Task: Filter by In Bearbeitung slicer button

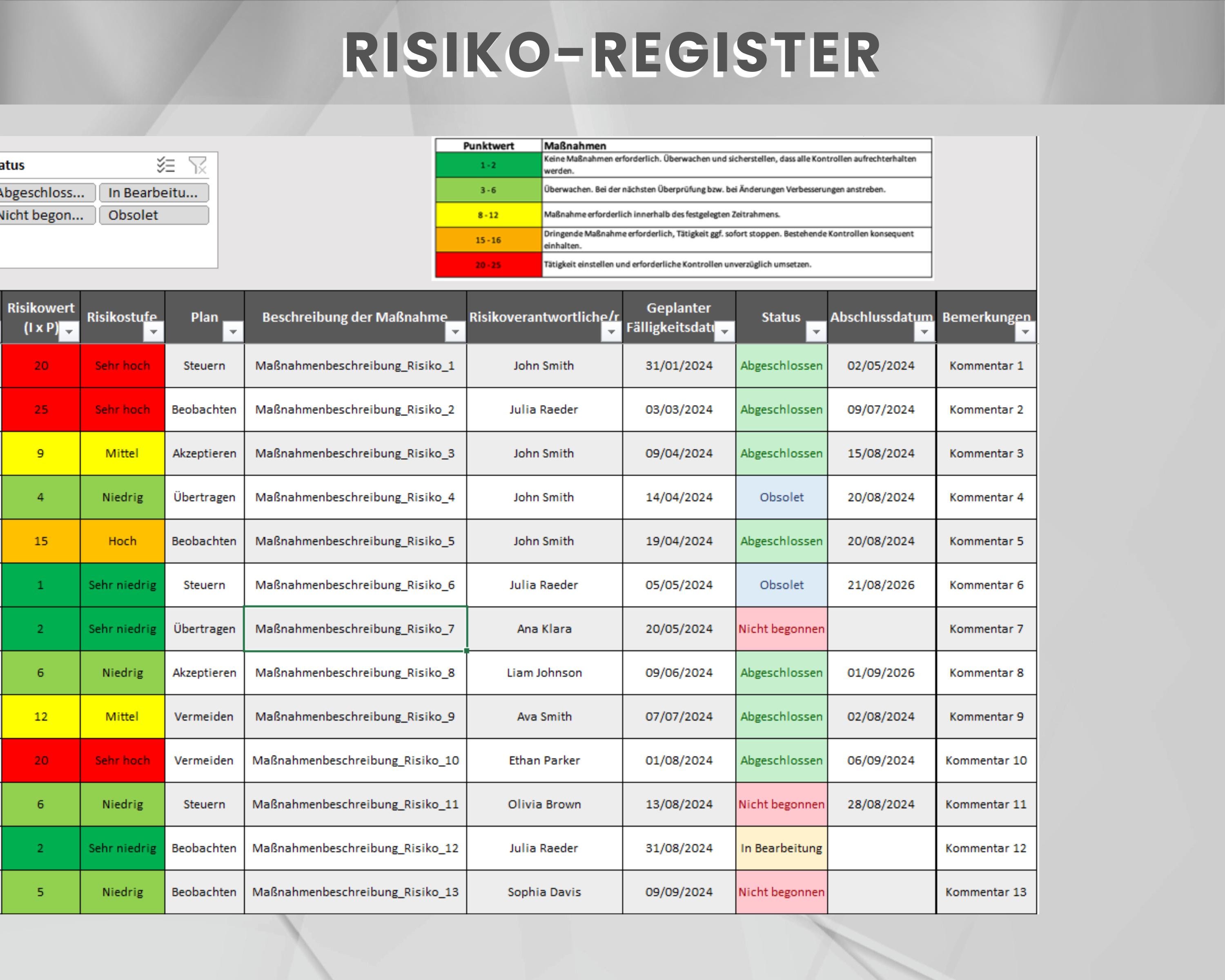Action: [154, 193]
